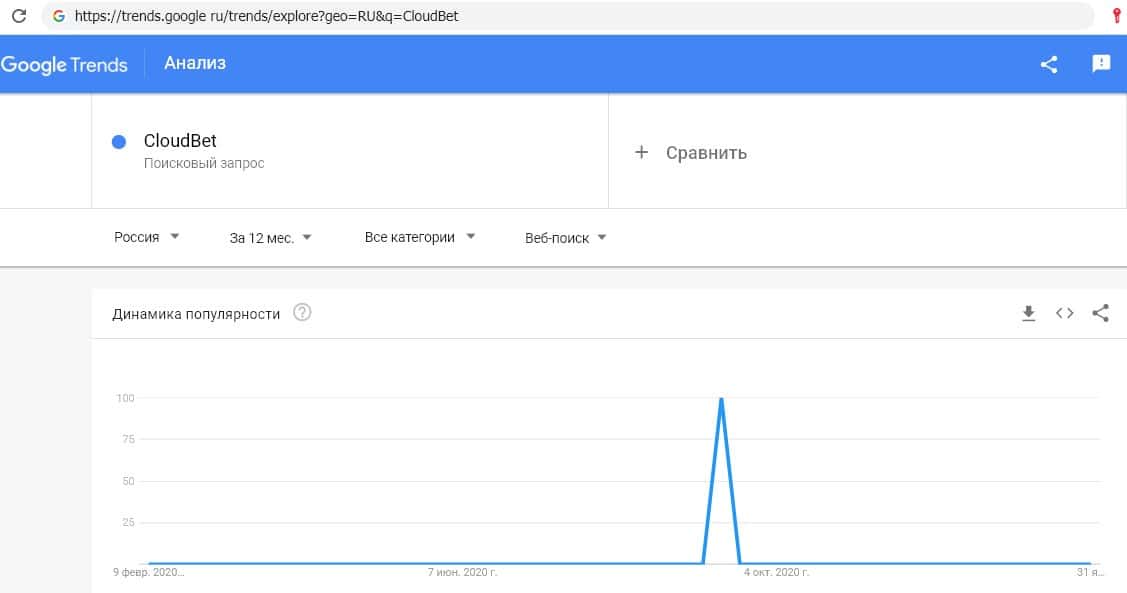The image size is (1127, 593).
Task: Download the chart data as CSV
Action: (x=1028, y=313)
